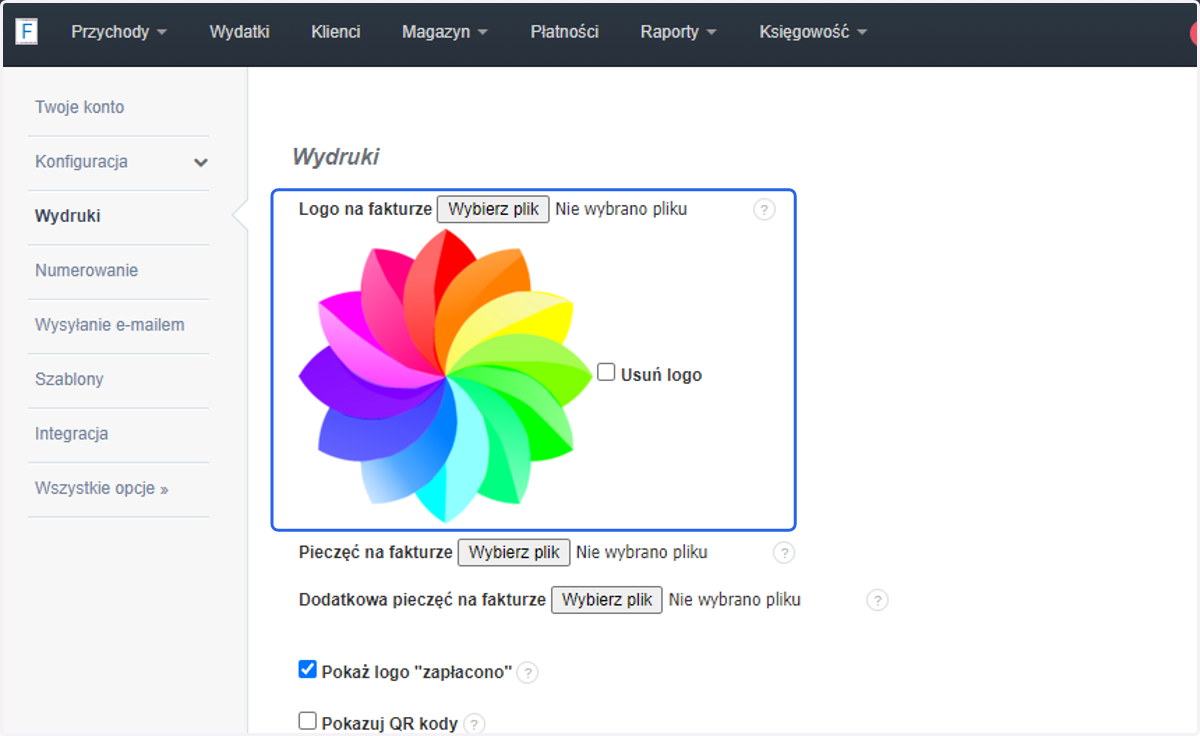Open help for Pokazuj QR kody
Viewport: 1200px width, 736px height.
point(475,724)
